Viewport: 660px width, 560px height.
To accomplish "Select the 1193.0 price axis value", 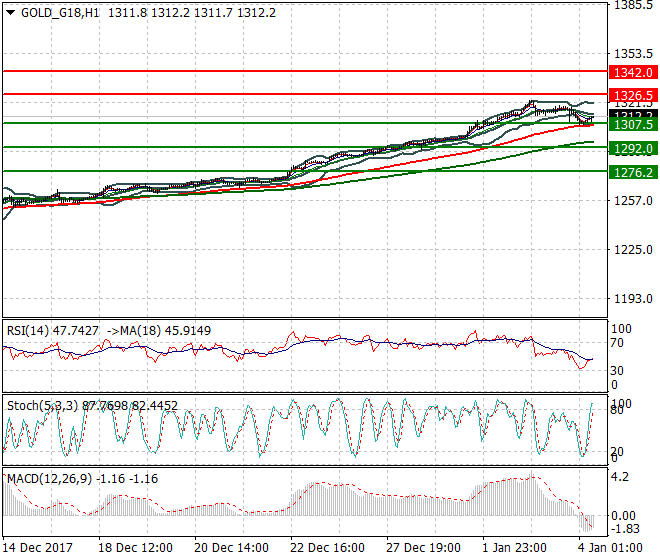I will pos(633,299).
